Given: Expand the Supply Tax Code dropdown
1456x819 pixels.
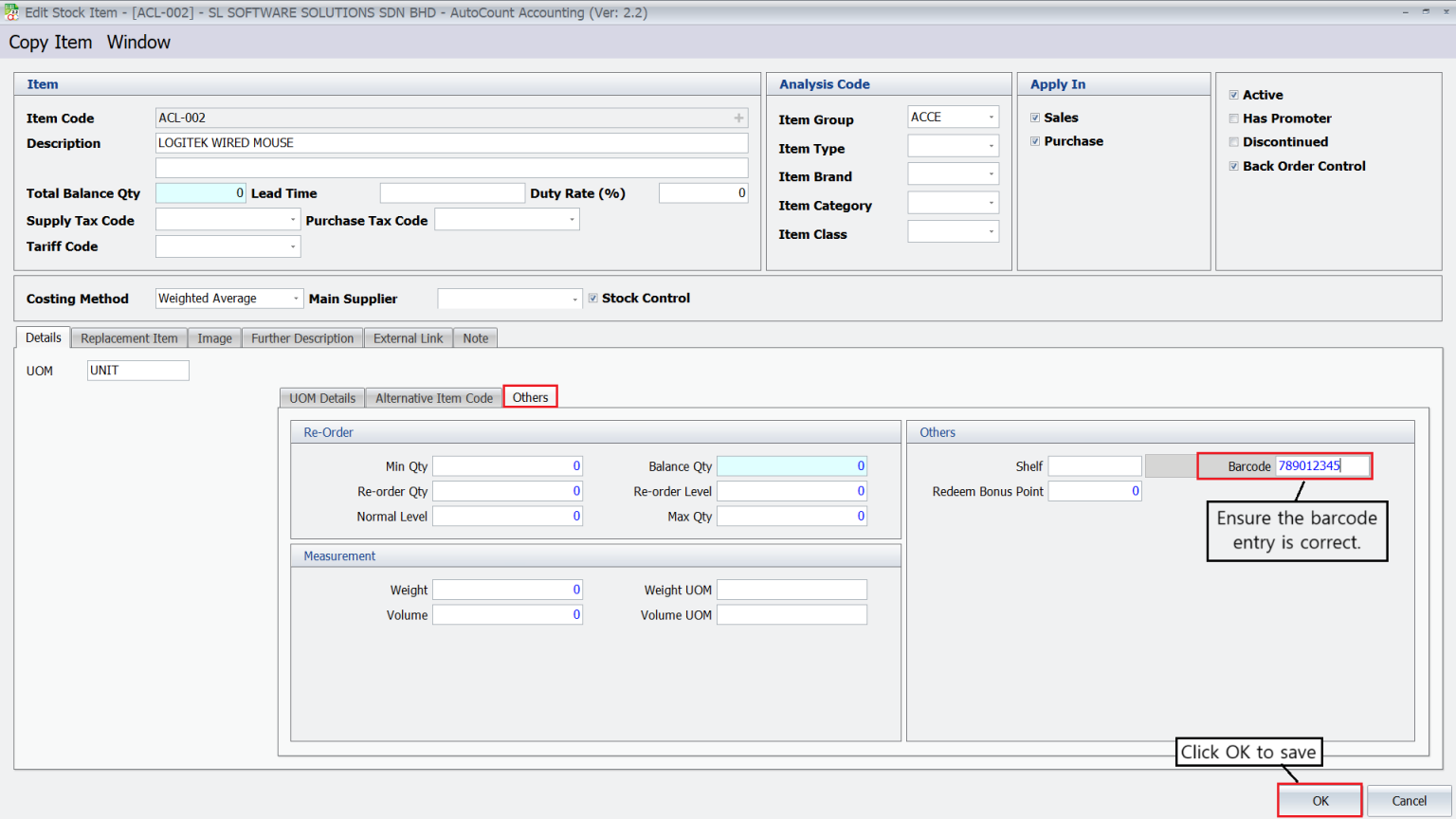Looking at the screenshot, I should [293, 219].
